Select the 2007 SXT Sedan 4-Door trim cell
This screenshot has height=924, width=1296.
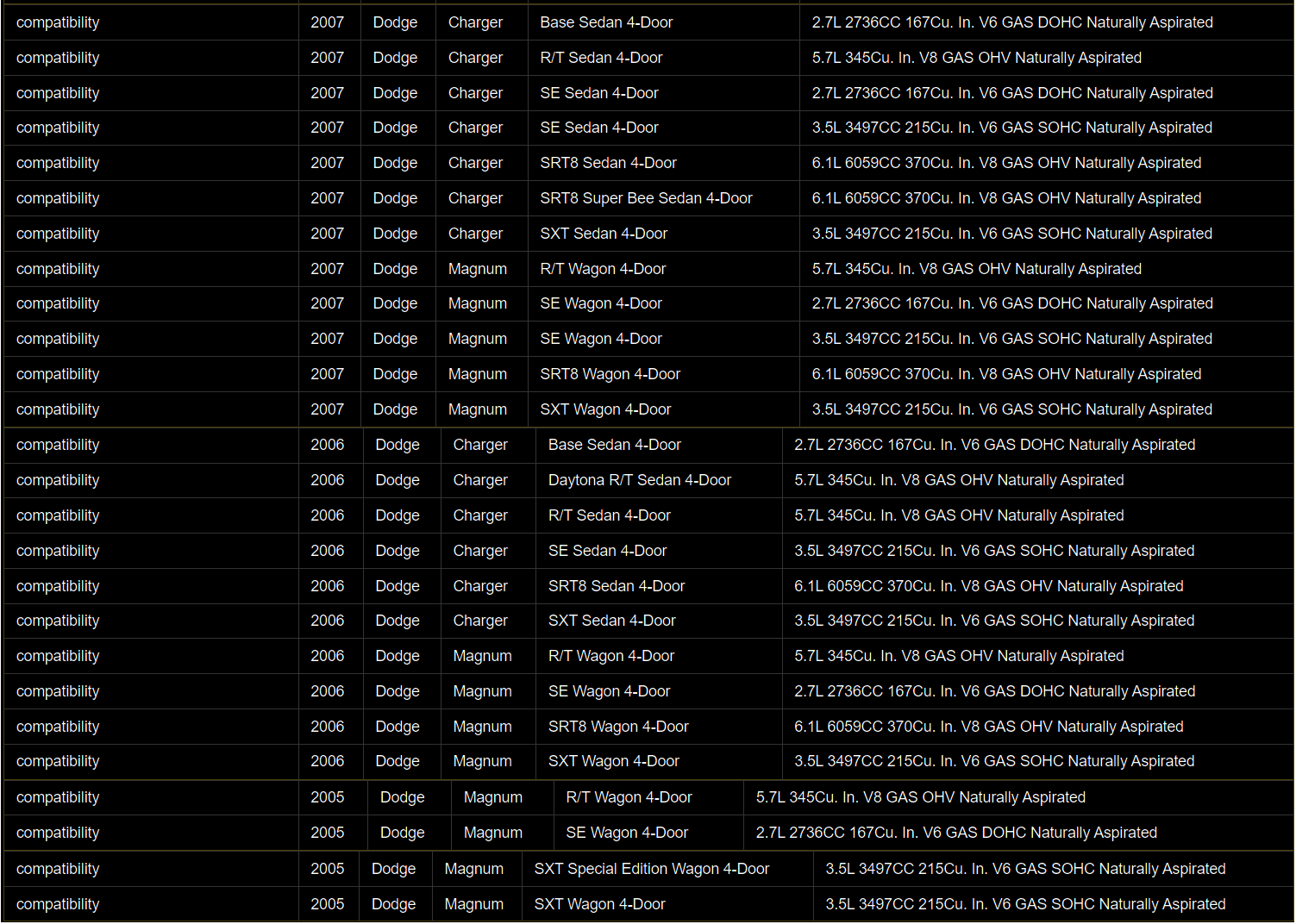pos(604,234)
